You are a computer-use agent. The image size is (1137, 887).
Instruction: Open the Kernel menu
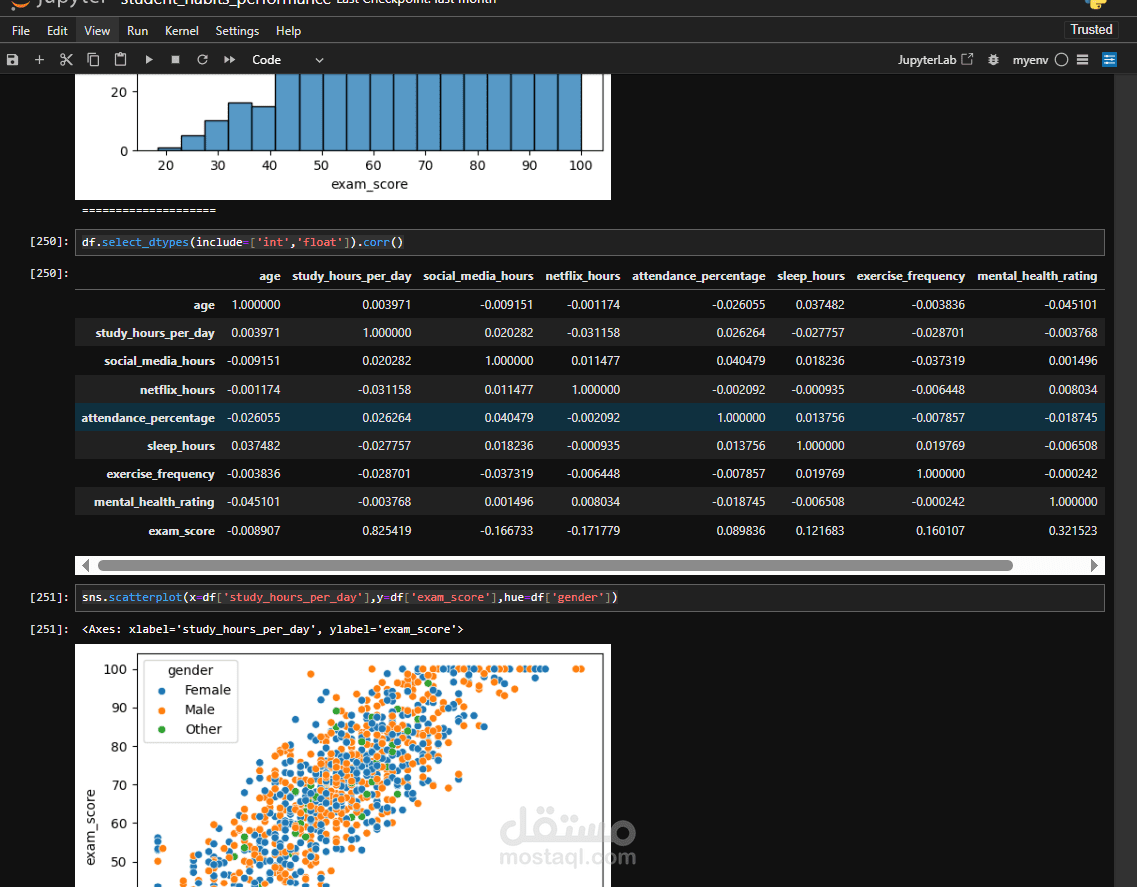(x=181, y=30)
